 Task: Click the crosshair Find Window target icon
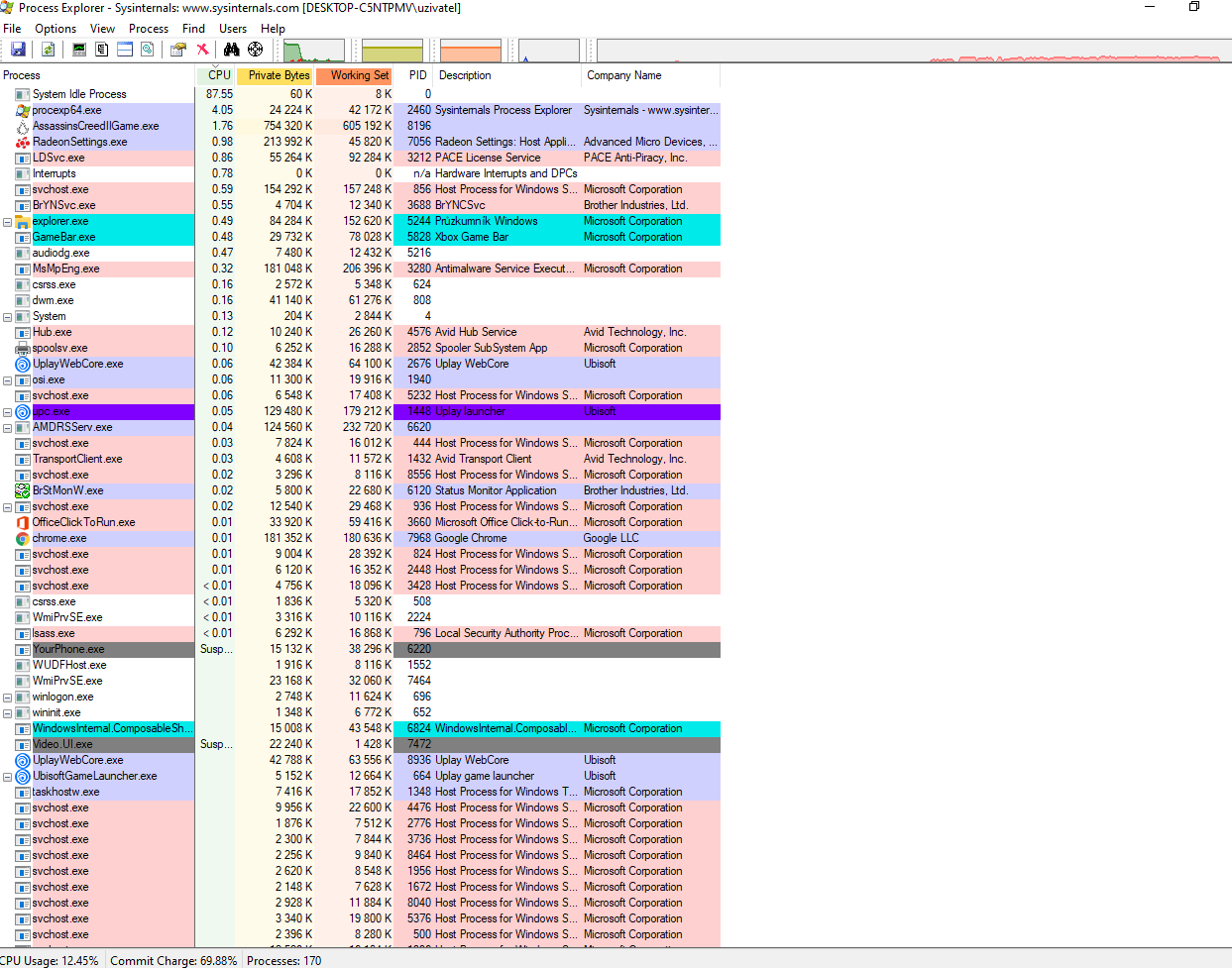256,49
